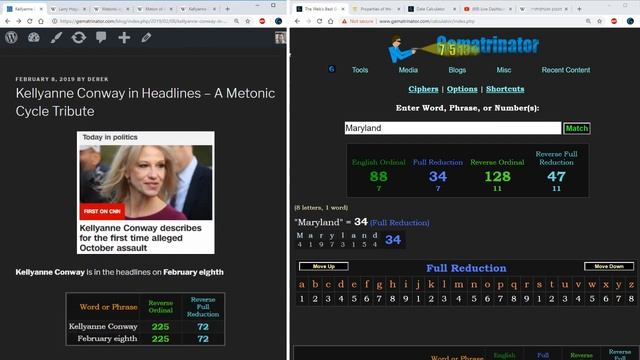Click the home icon in the right browser

pos(331,21)
